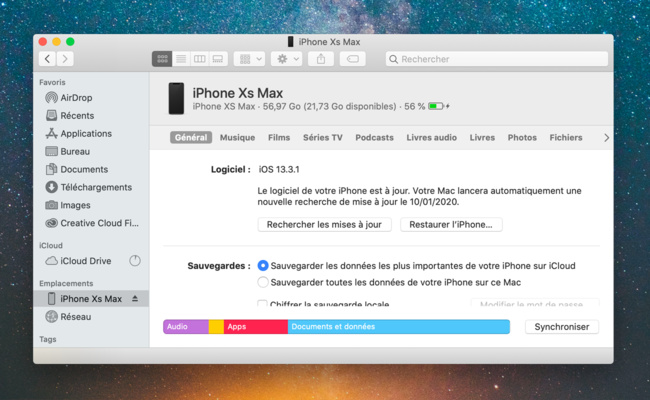Switch to the Livres tab
Image resolution: width=650 pixels, height=400 pixels.
tap(482, 138)
